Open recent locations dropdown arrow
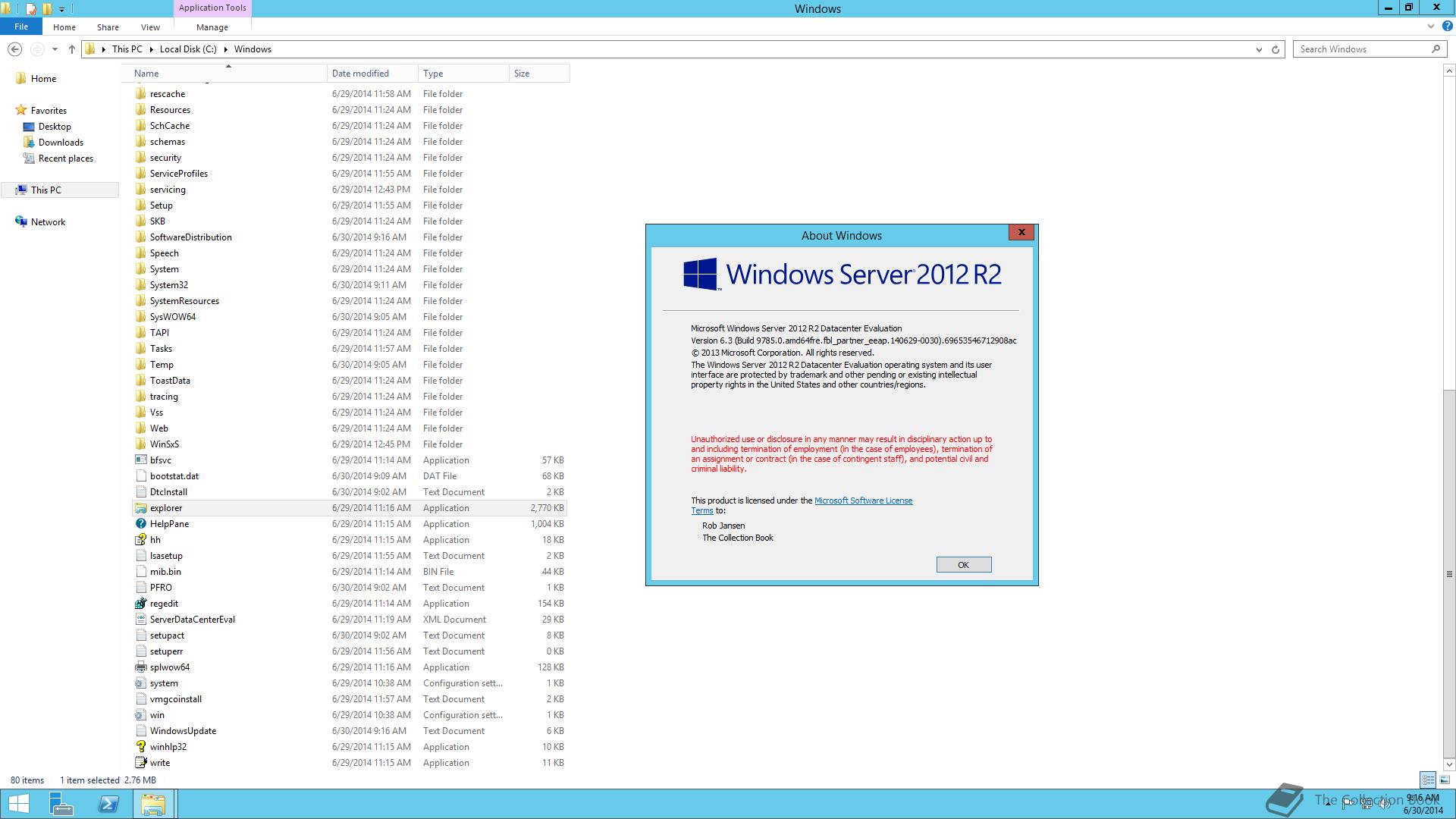 (x=55, y=49)
